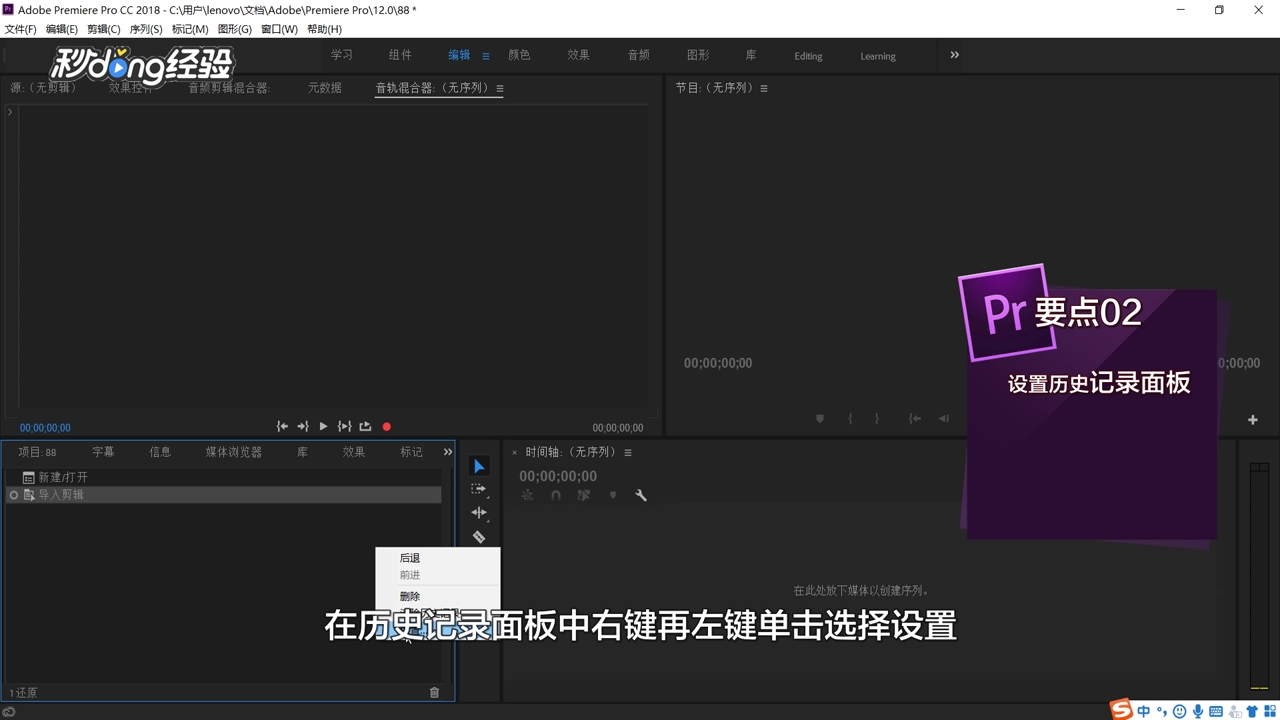Open the 图形(G) menu
This screenshot has width=1280, height=720.
coord(235,29)
